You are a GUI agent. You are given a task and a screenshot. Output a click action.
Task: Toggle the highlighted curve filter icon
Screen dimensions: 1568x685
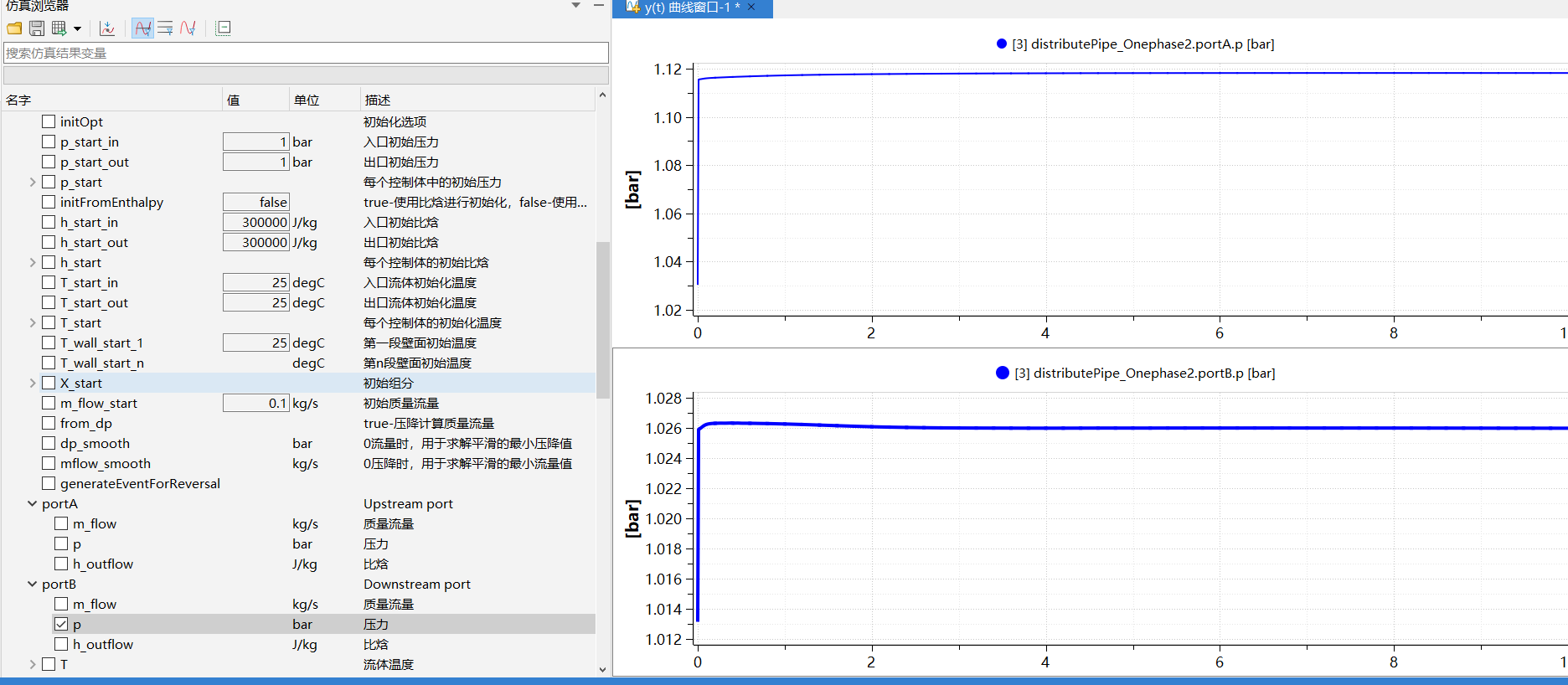[x=143, y=28]
